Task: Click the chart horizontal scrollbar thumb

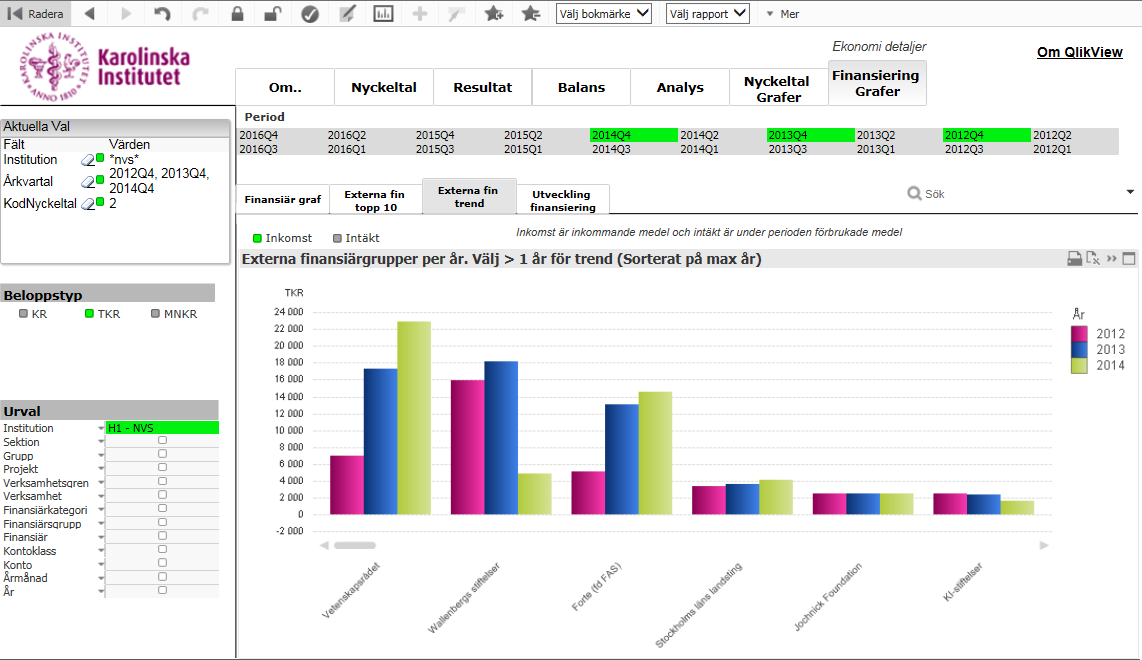Action: click(355, 545)
